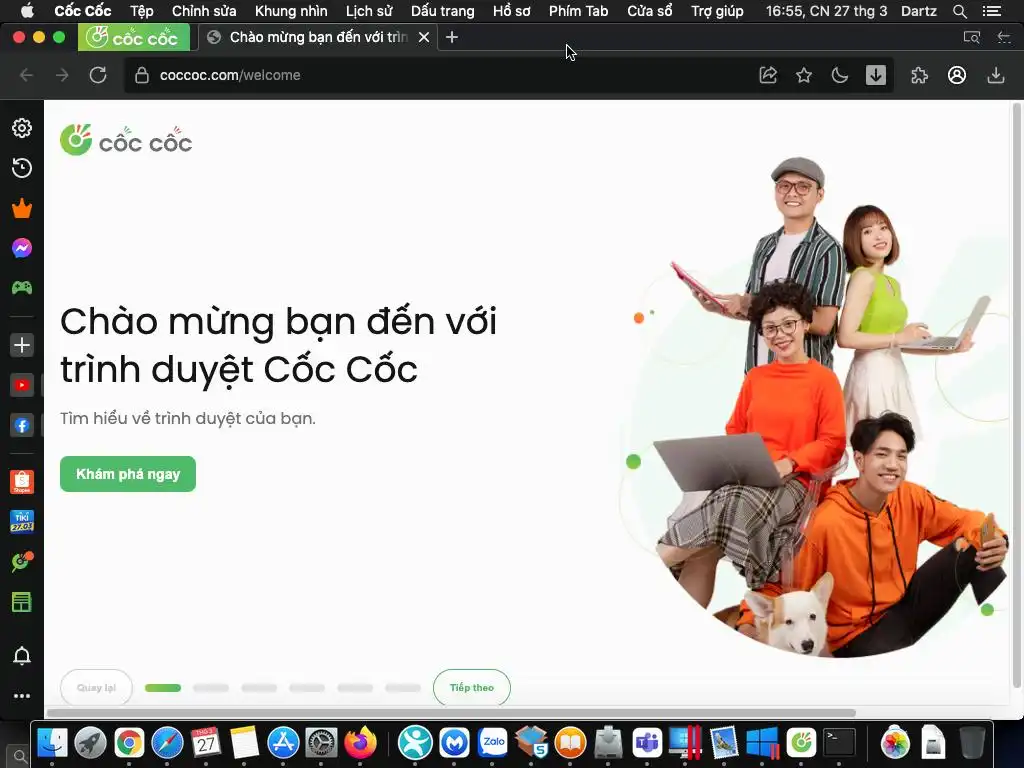Open the Cửa sổ menu
This screenshot has height=768, width=1024.
650,11
